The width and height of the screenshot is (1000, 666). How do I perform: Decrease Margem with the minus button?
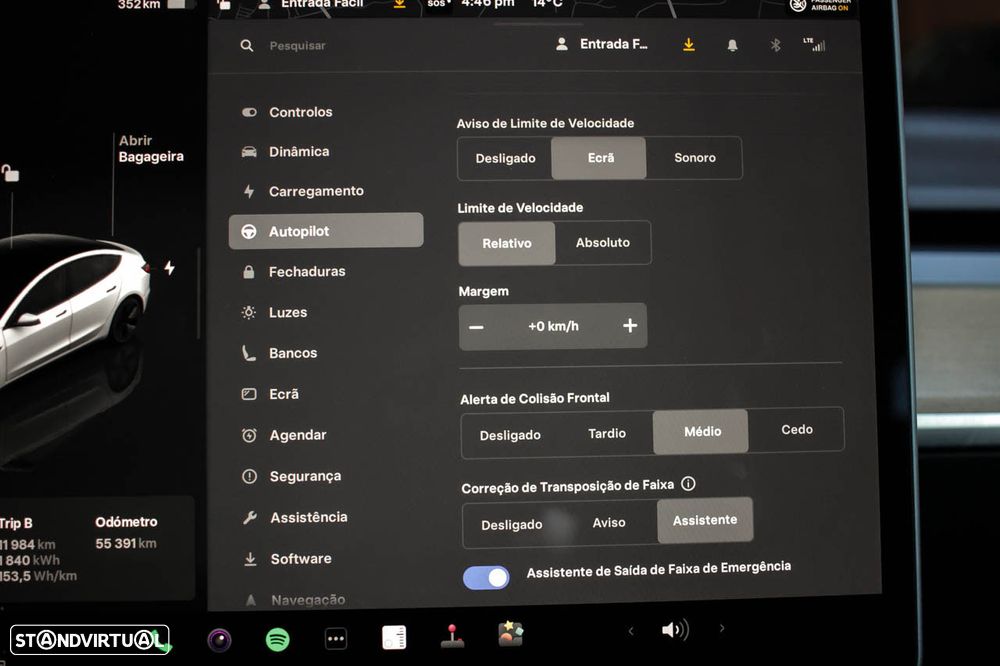point(476,327)
